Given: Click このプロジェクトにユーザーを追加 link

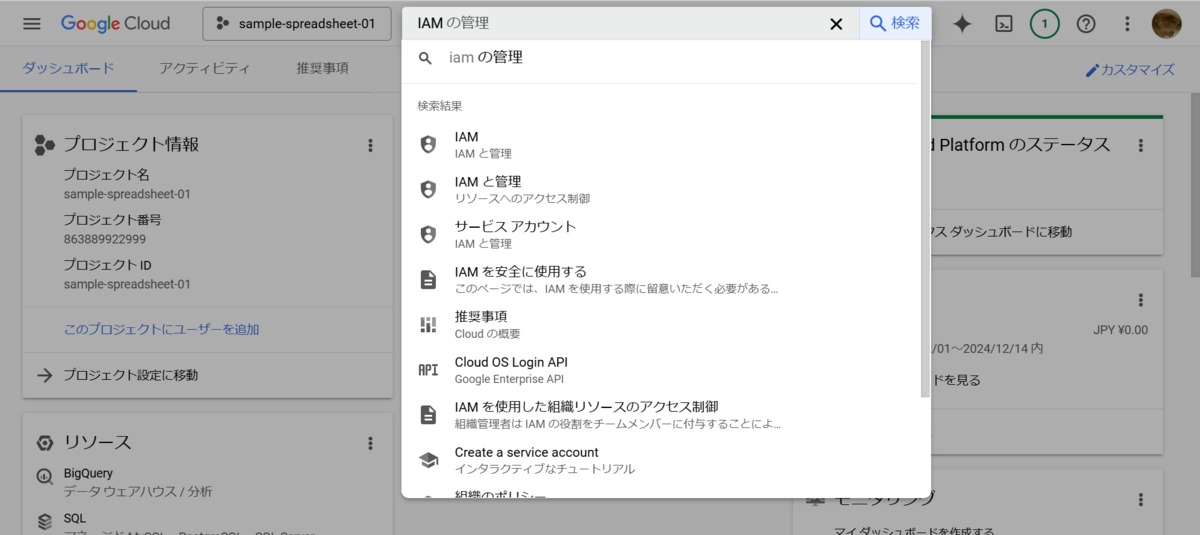Looking at the screenshot, I should 161,329.
